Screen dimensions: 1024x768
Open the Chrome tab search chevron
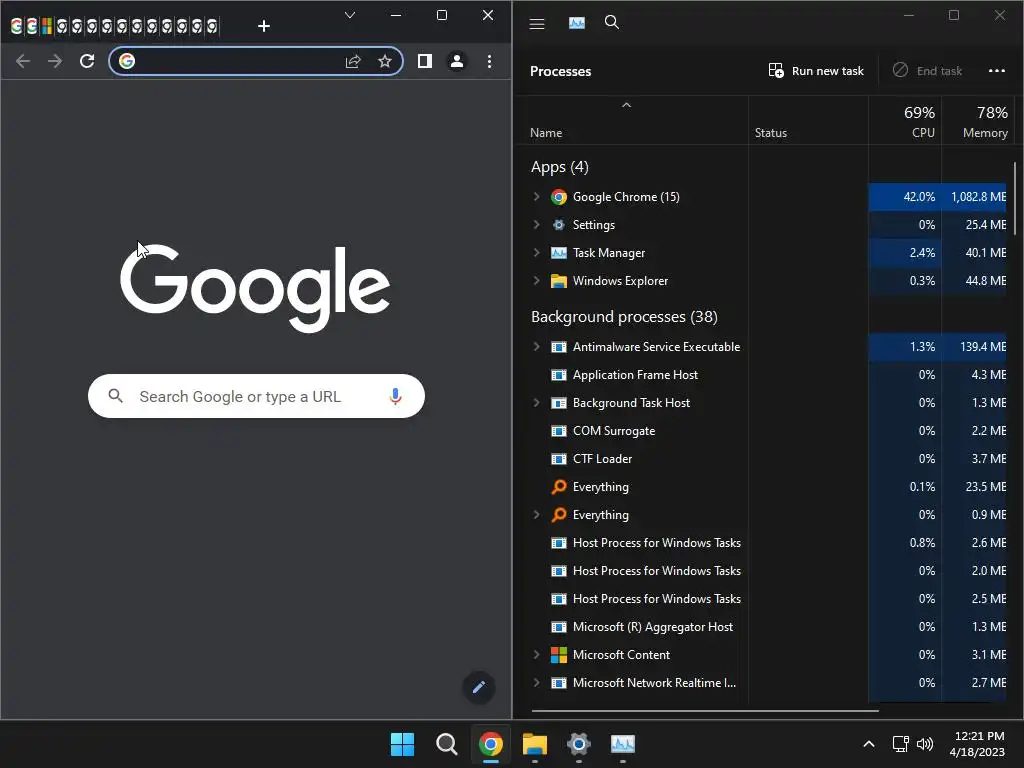350,15
